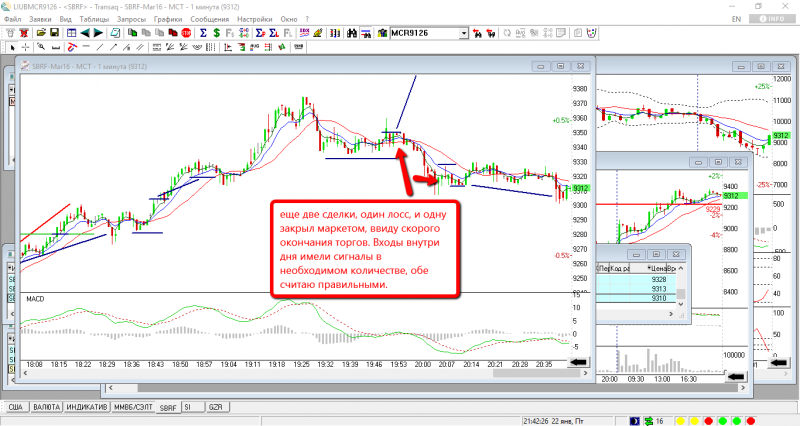Expand the MCR9126 dropdown arrow

[463, 33]
